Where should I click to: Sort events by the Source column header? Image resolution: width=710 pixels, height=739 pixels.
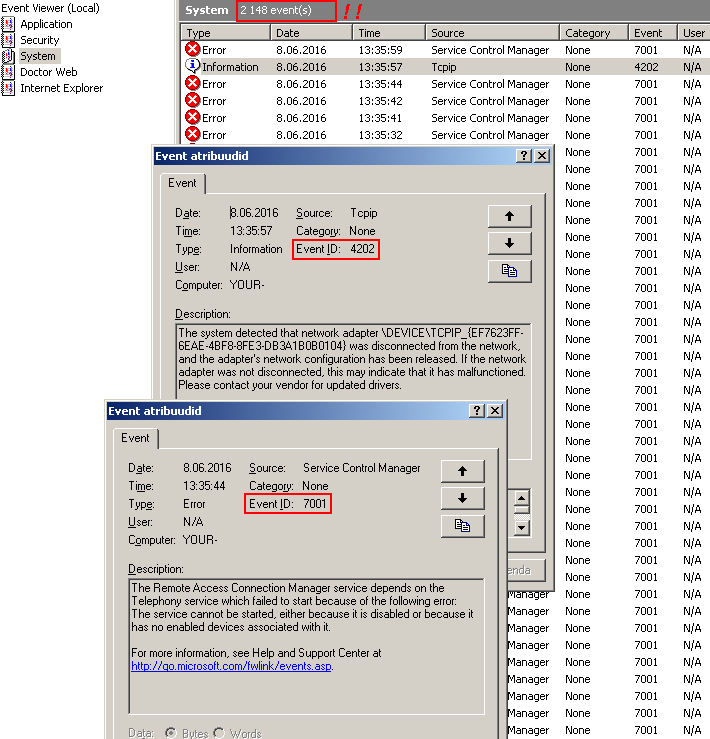click(x=493, y=33)
